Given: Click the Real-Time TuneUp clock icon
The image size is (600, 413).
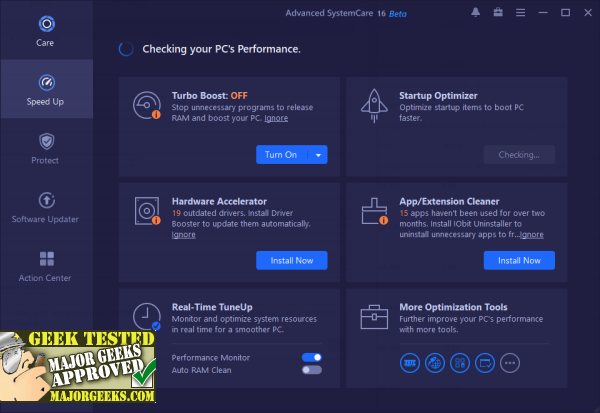Looking at the screenshot, I should click(x=147, y=317).
